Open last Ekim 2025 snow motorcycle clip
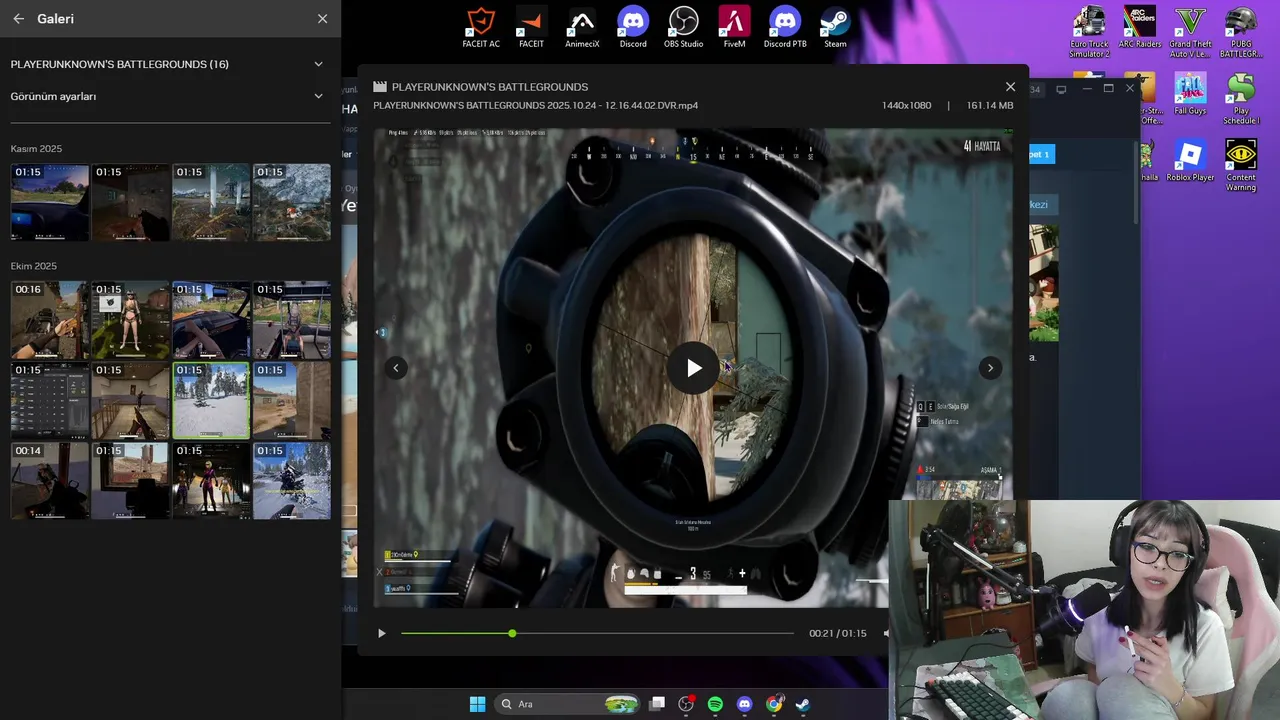 click(x=292, y=481)
